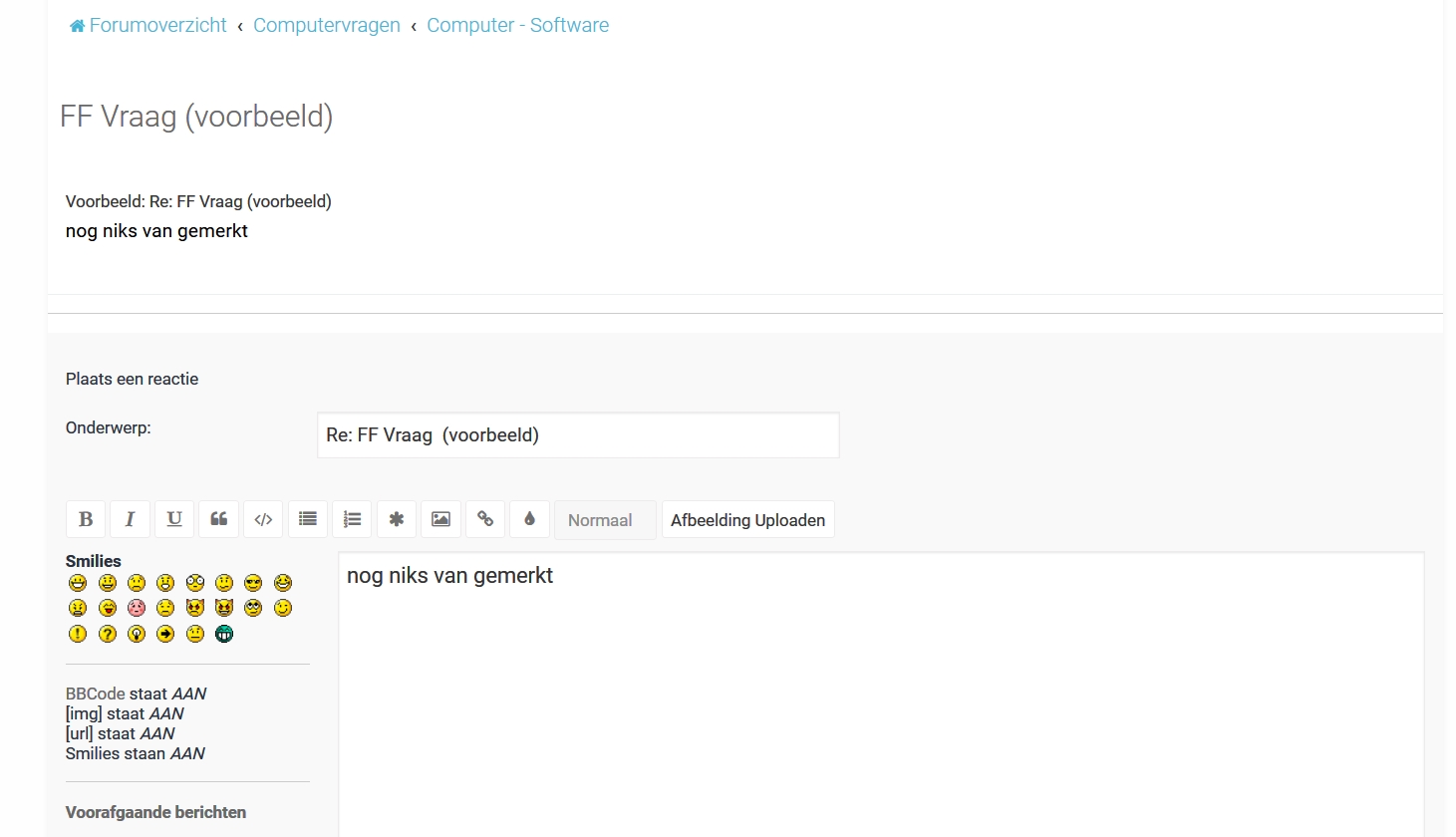
Task: Click the BBCode help link
Action: point(95,694)
